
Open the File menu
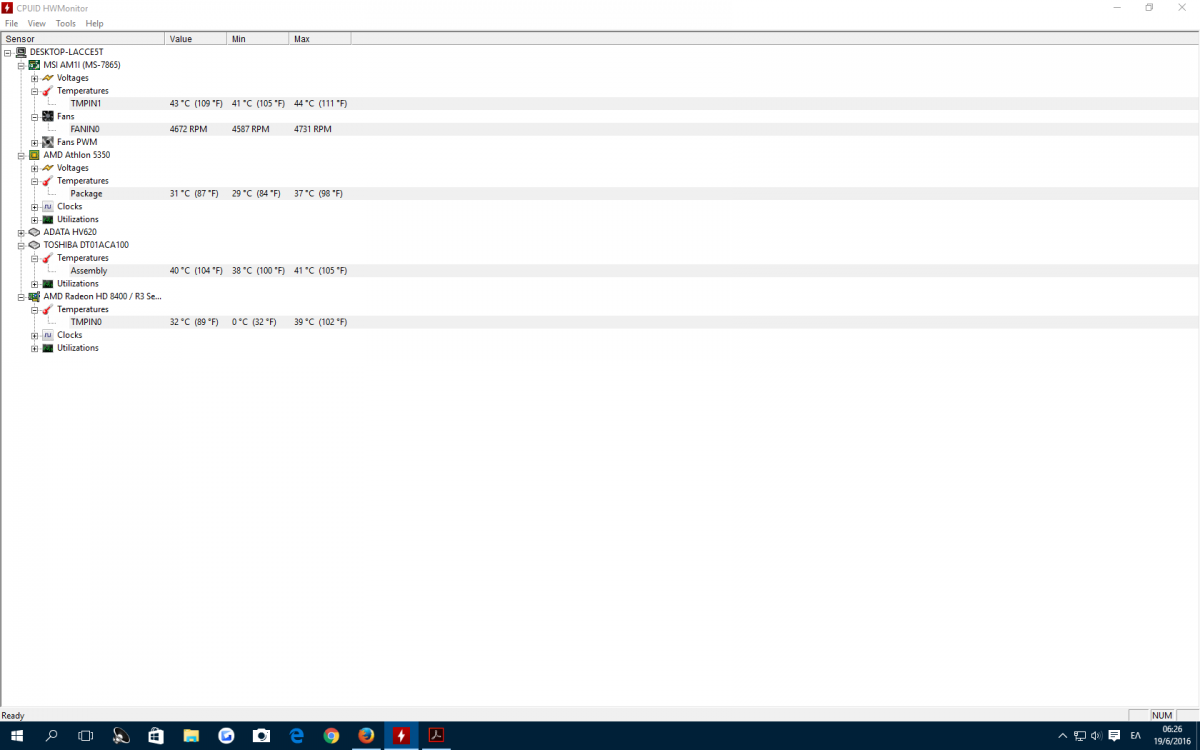coord(11,23)
